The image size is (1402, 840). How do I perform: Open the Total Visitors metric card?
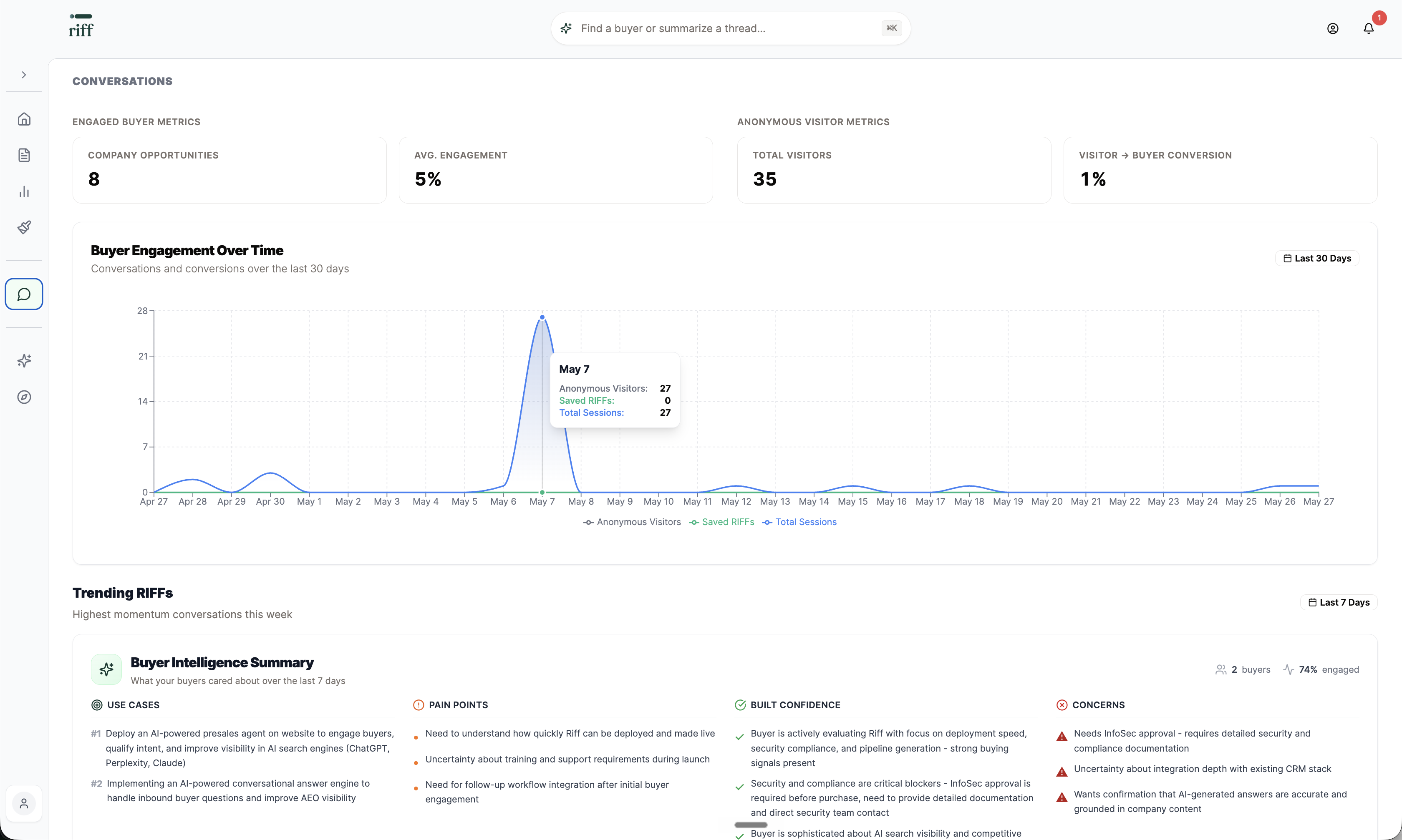coord(894,170)
